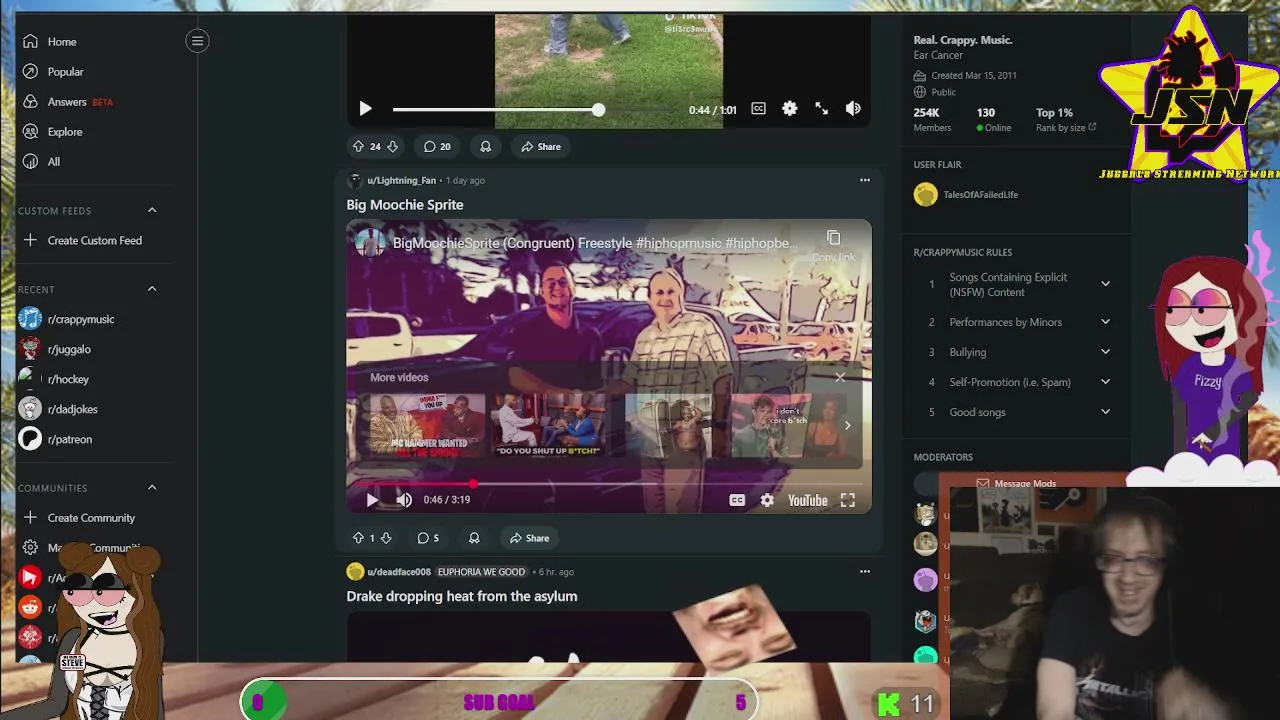Open Answers BETA in sidebar
This screenshot has height=720, width=1280.
[x=80, y=102]
